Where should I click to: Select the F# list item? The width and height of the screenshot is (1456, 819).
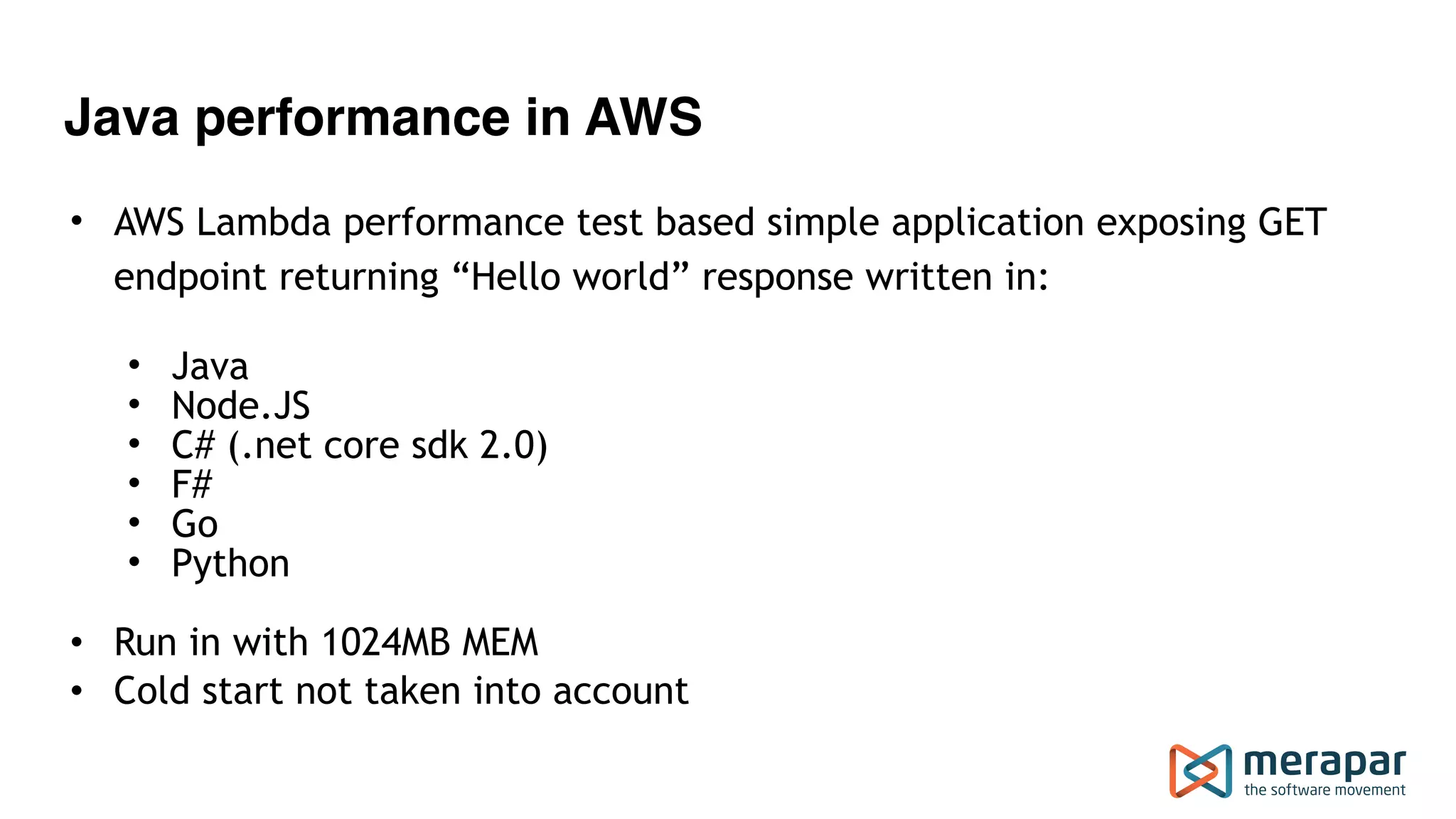[x=191, y=485]
